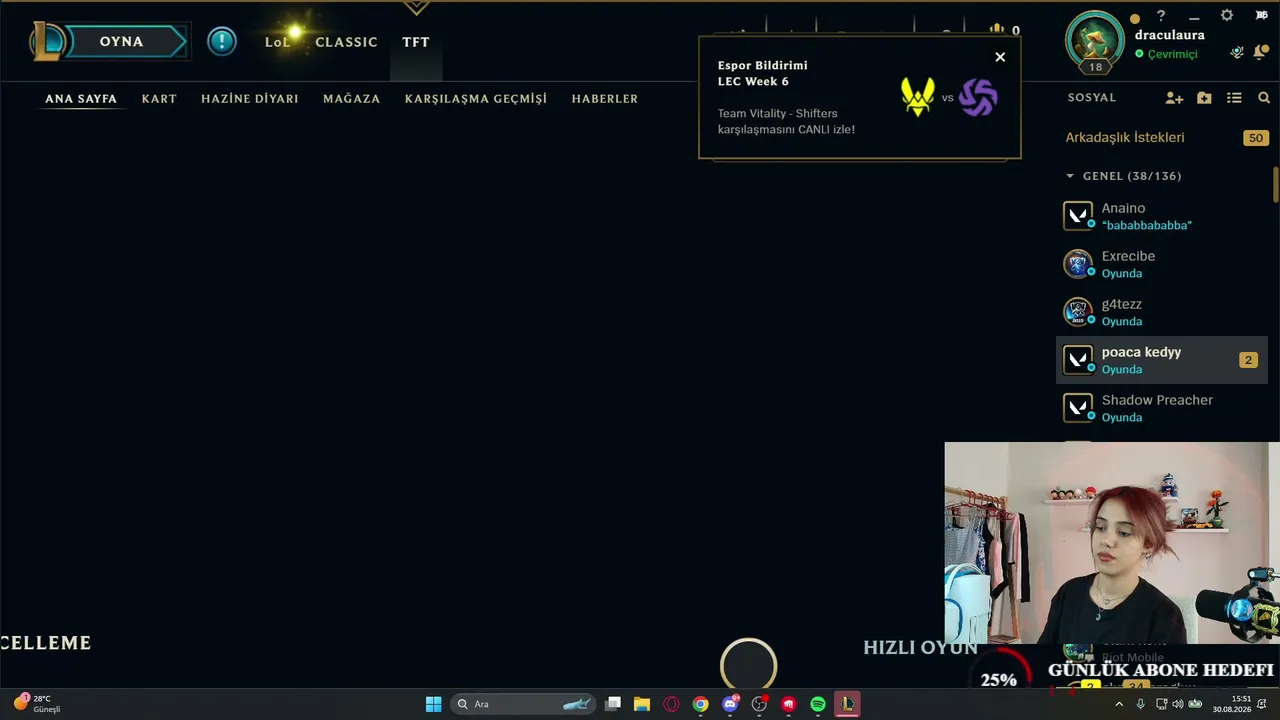Open the Windows Start menu

(433, 704)
